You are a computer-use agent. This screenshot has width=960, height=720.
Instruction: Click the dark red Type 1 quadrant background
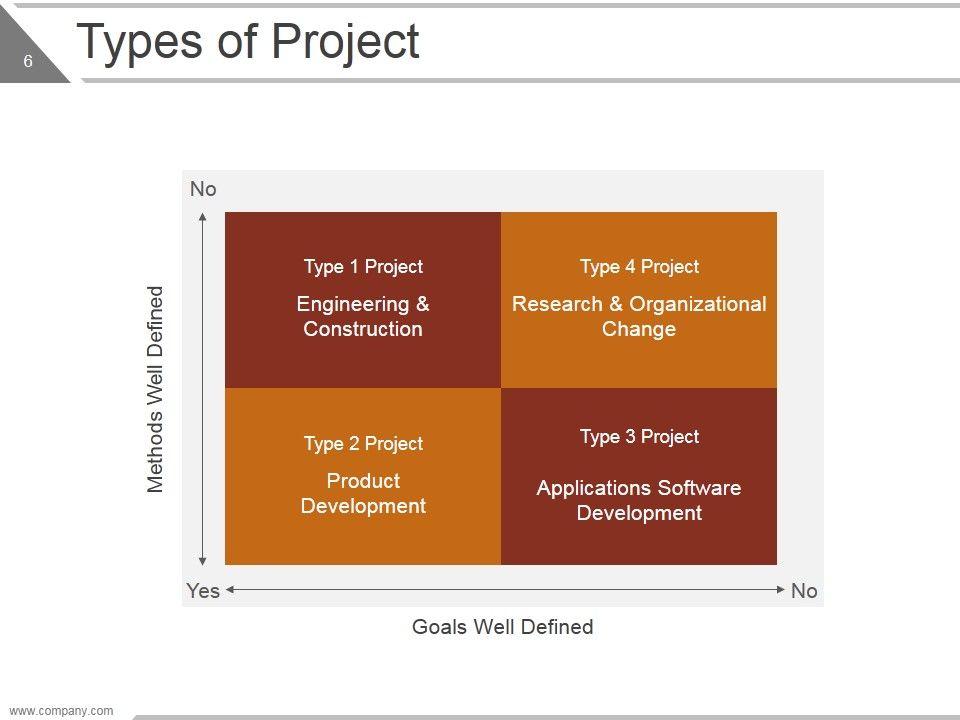(x=260, y=360)
